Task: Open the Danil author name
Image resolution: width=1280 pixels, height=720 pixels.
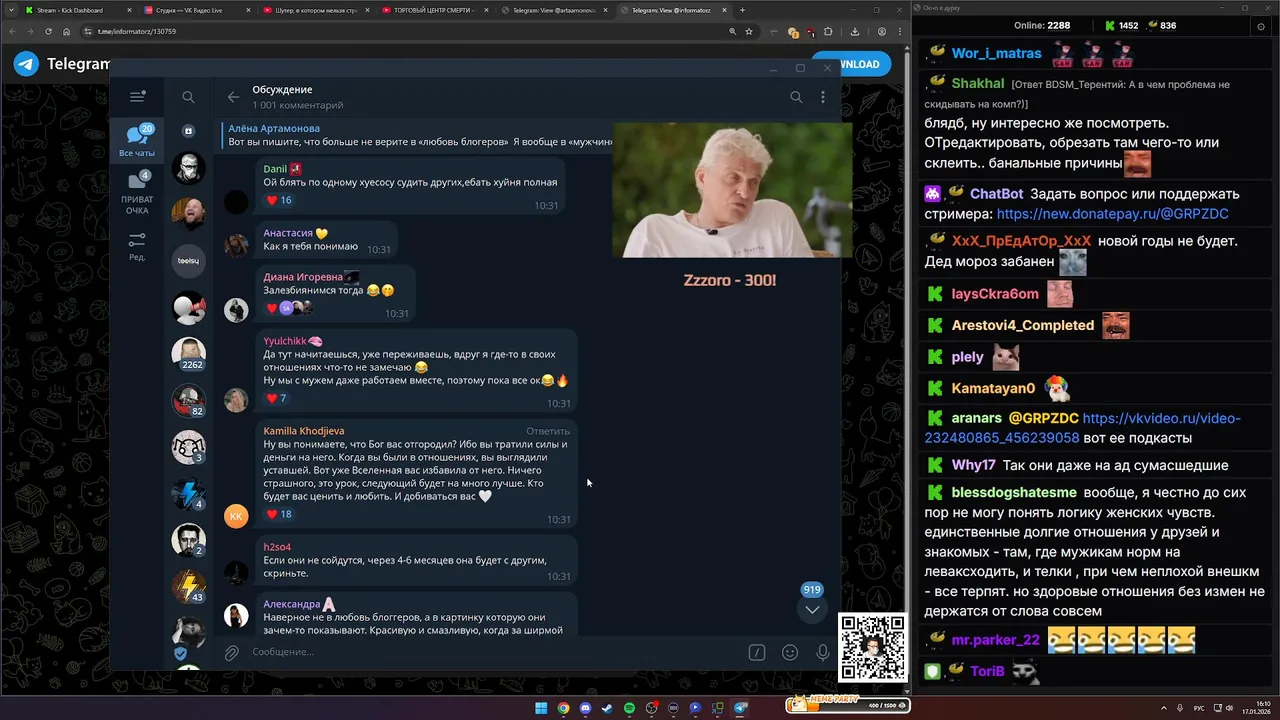Action: coord(275,169)
